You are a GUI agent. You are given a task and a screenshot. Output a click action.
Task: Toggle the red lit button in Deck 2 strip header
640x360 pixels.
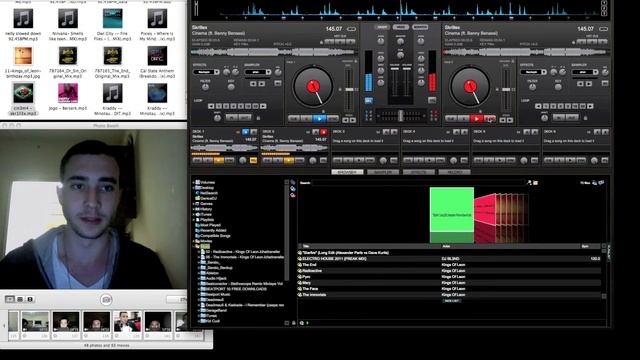point(323,132)
